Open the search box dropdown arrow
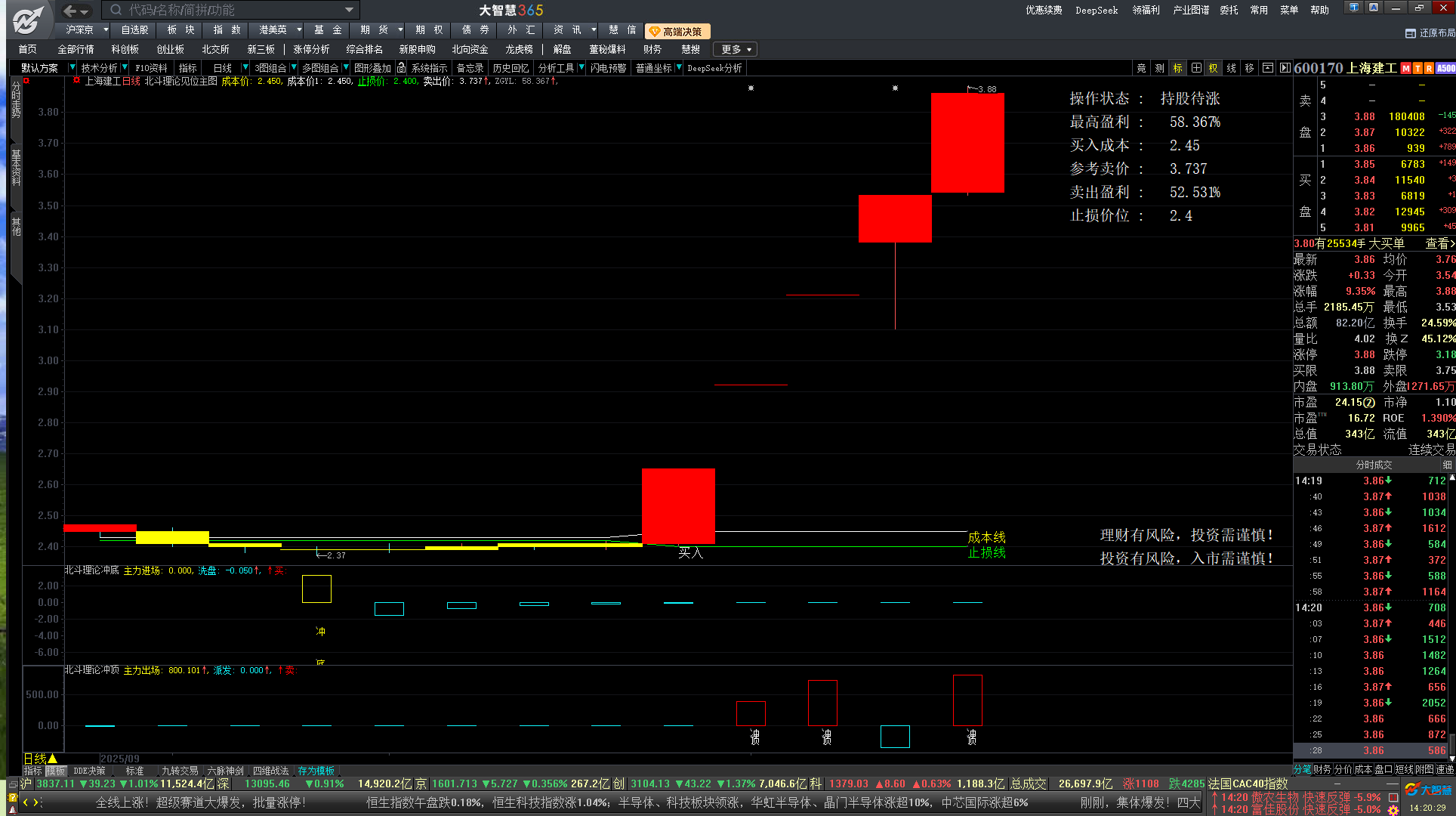The width and height of the screenshot is (1456, 816). [x=349, y=10]
